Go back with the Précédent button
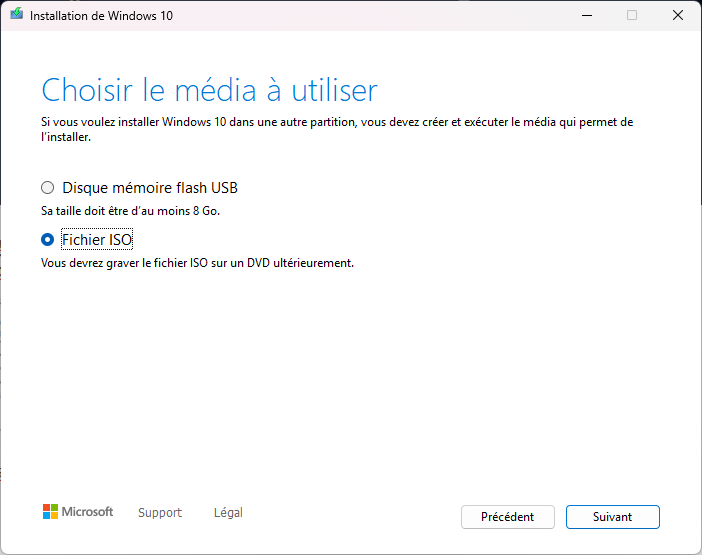 click(x=507, y=517)
